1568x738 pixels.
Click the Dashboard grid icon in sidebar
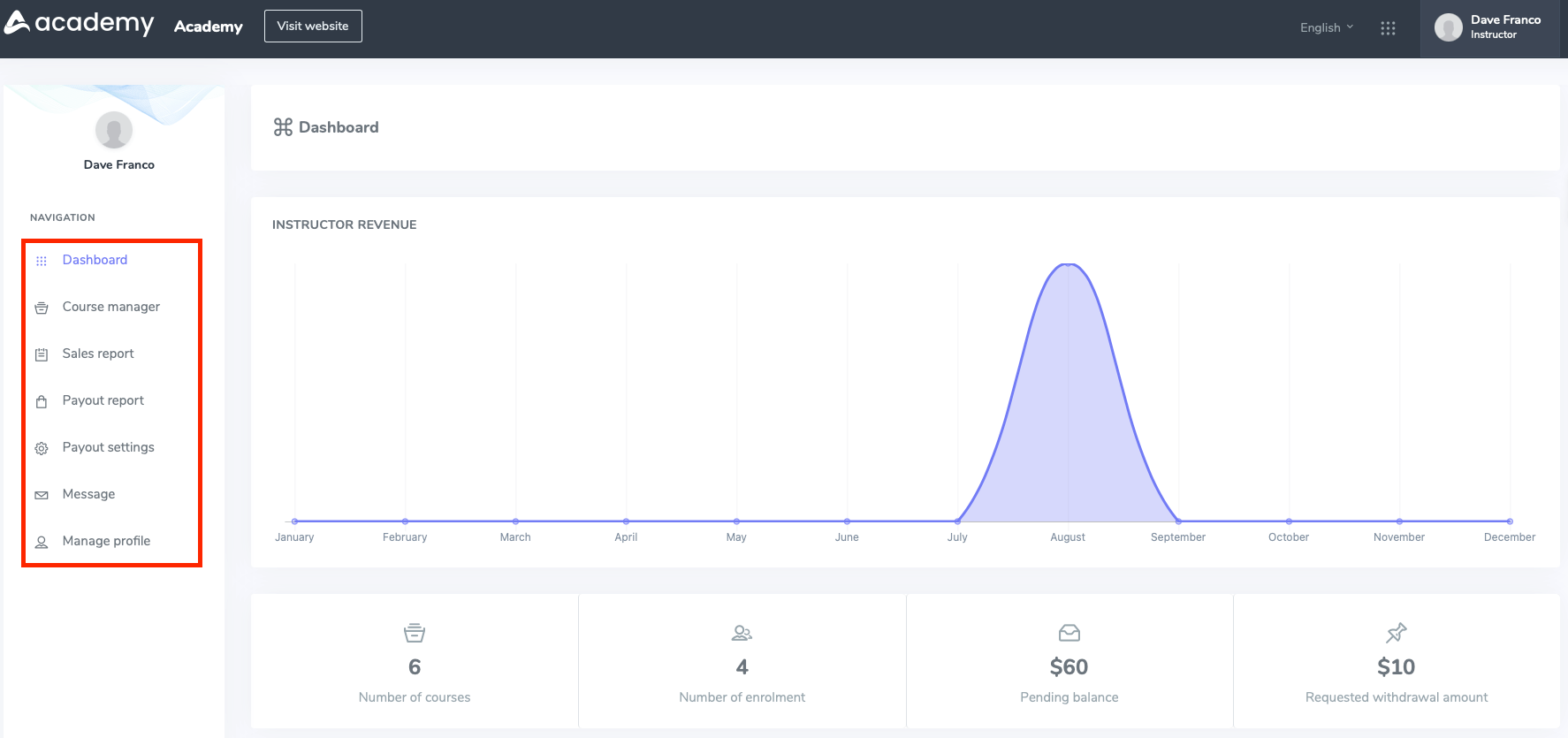click(x=42, y=261)
